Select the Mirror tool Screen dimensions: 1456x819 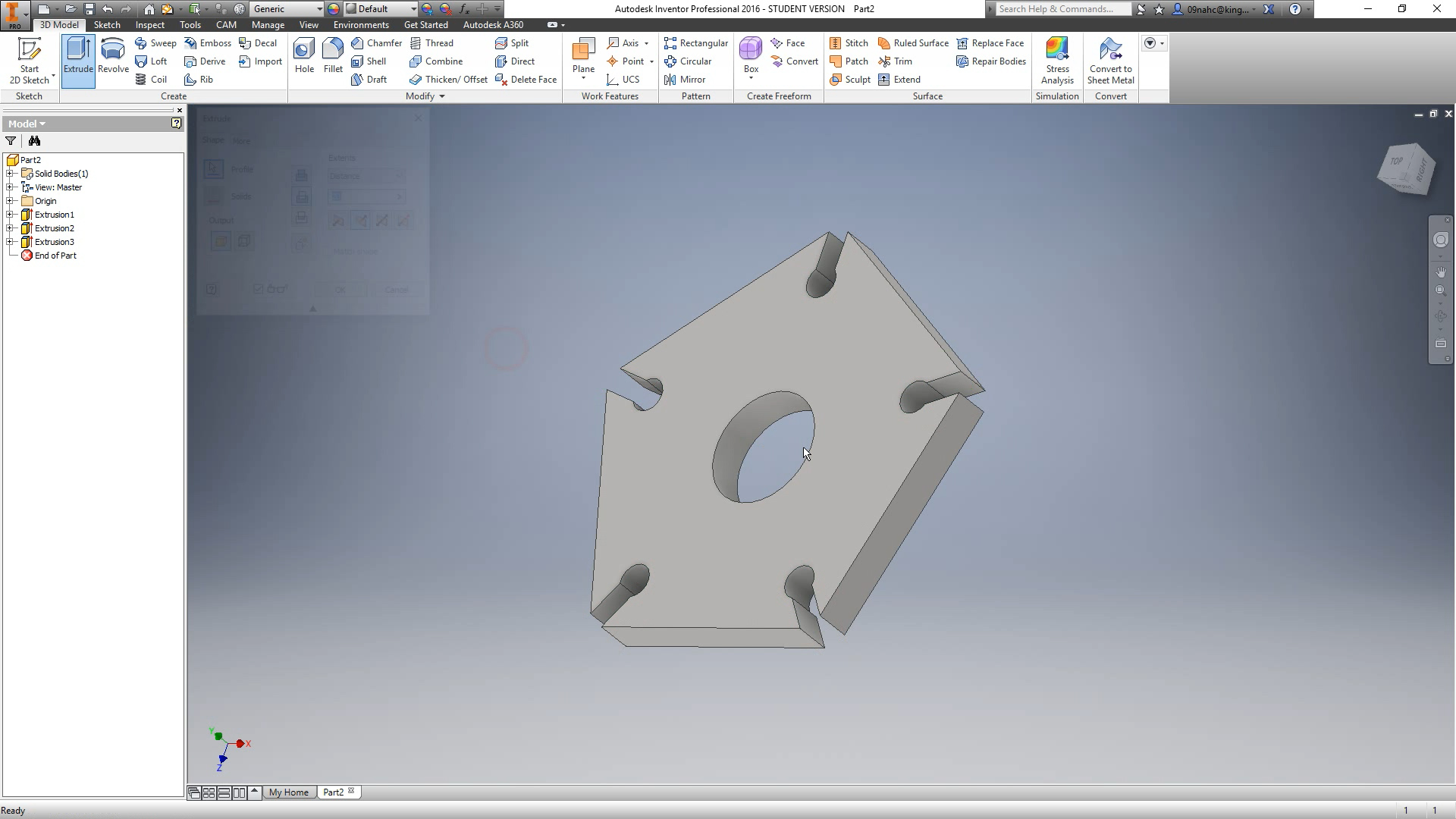click(685, 80)
